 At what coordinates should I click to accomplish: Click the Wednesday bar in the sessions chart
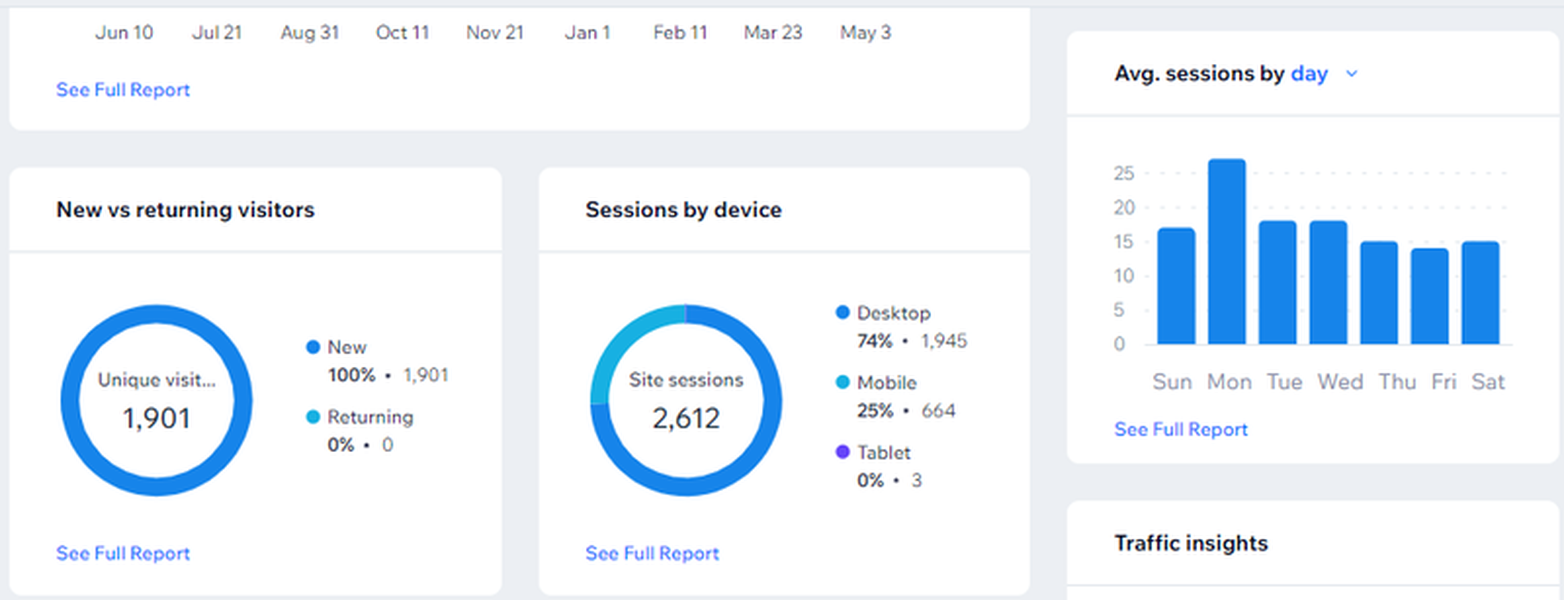(x=1328, y=282)
